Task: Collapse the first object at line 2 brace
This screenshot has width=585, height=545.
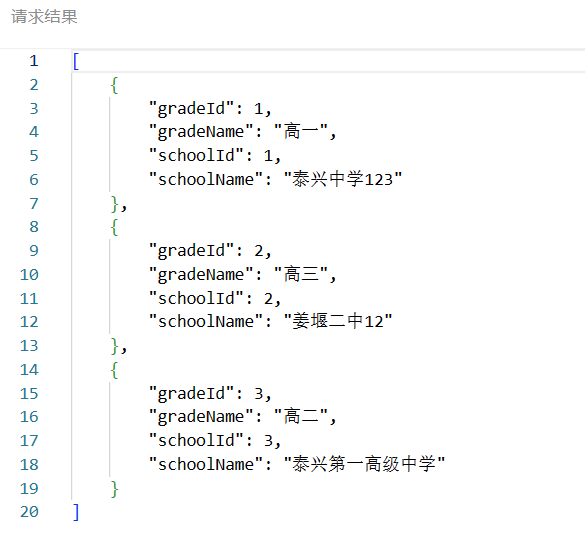Action: (x=114, y=85)
